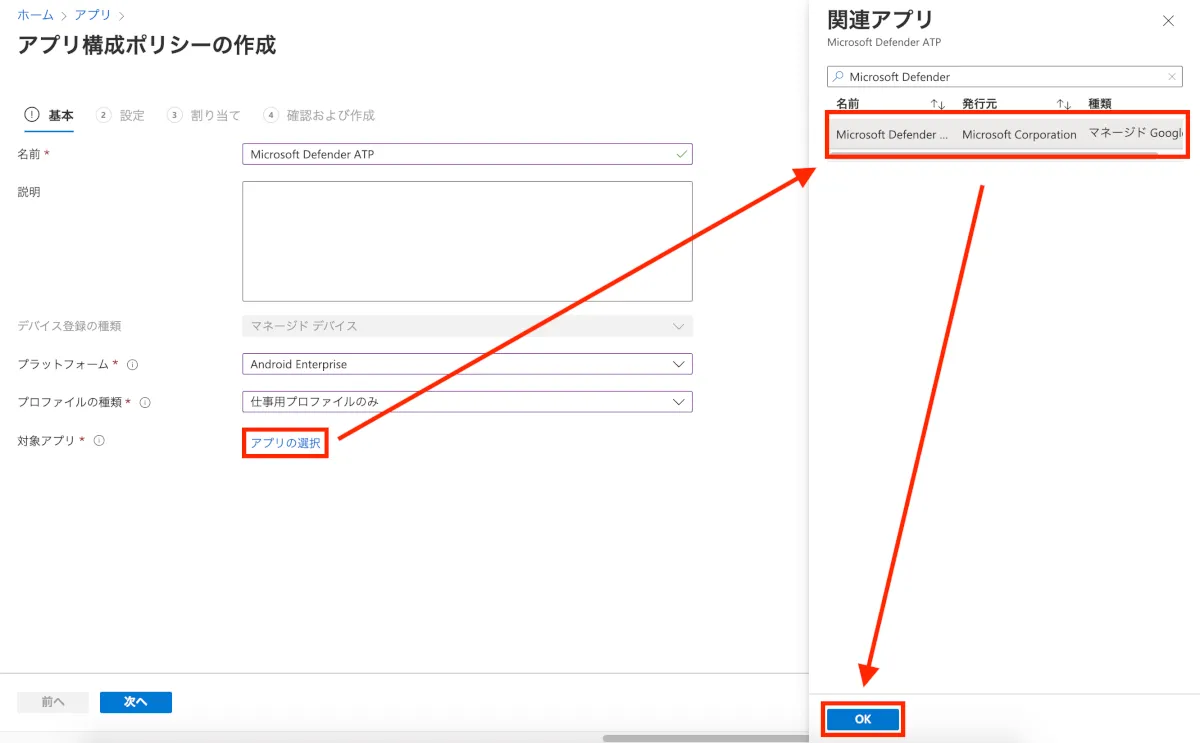Click the 種類 column header

click(1100, 104)
